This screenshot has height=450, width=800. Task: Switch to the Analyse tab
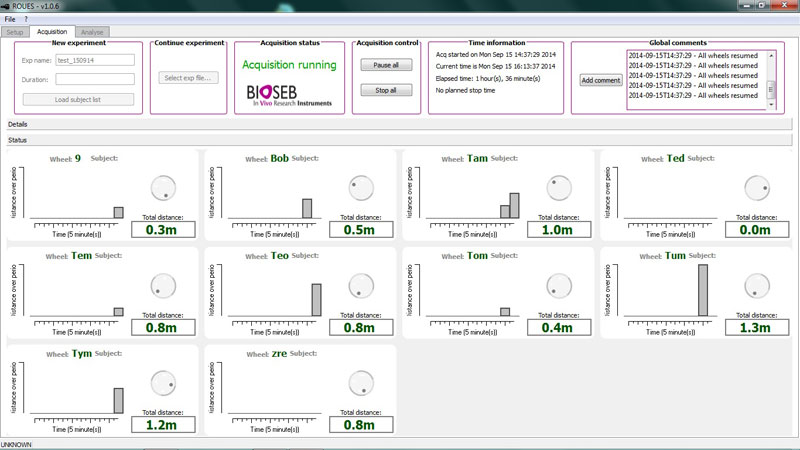click(92, 32)
